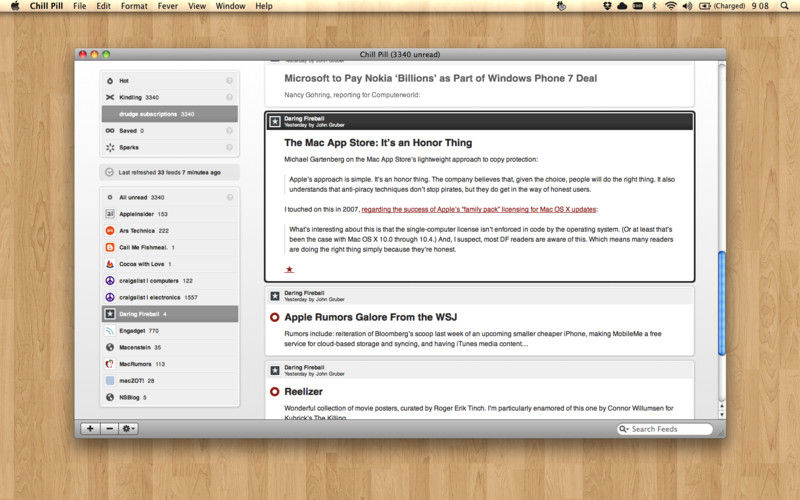Select All unread 3340 row
Screen dimensions: 800x500
click(x=170, y=197)
